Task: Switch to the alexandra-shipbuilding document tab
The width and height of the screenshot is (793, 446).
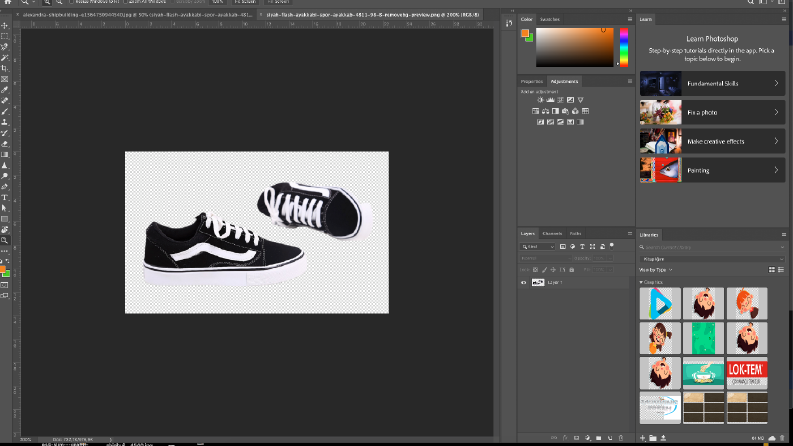Action: [x=138, y=15]
